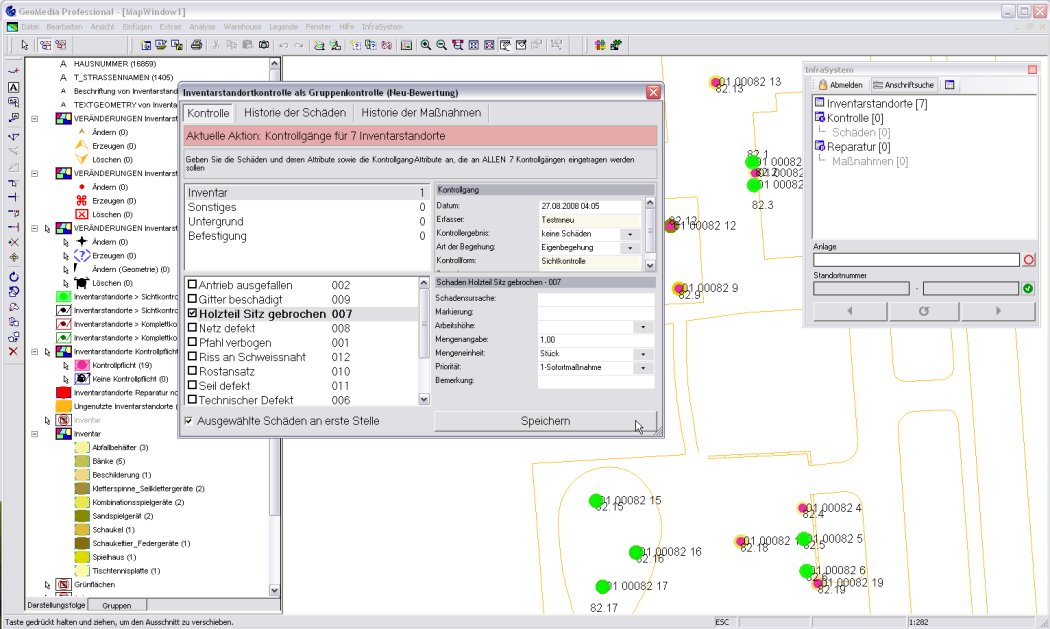
Task: Uncheck 'Holzteil Sitz gebrochen' damage checkbox
Action: click(x=193, y=314)
